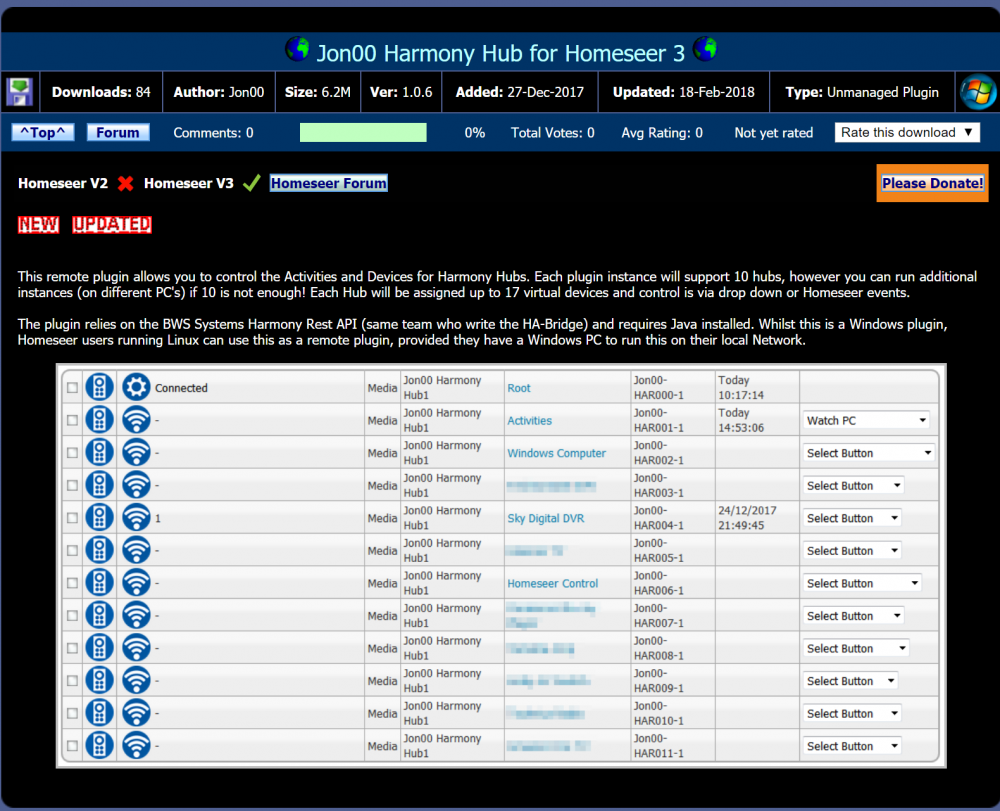Image resolution: width=1000 pixels, height=811 pixels.
Task: Click the floppy disk download icon
Action: click(x=20, y=92)
